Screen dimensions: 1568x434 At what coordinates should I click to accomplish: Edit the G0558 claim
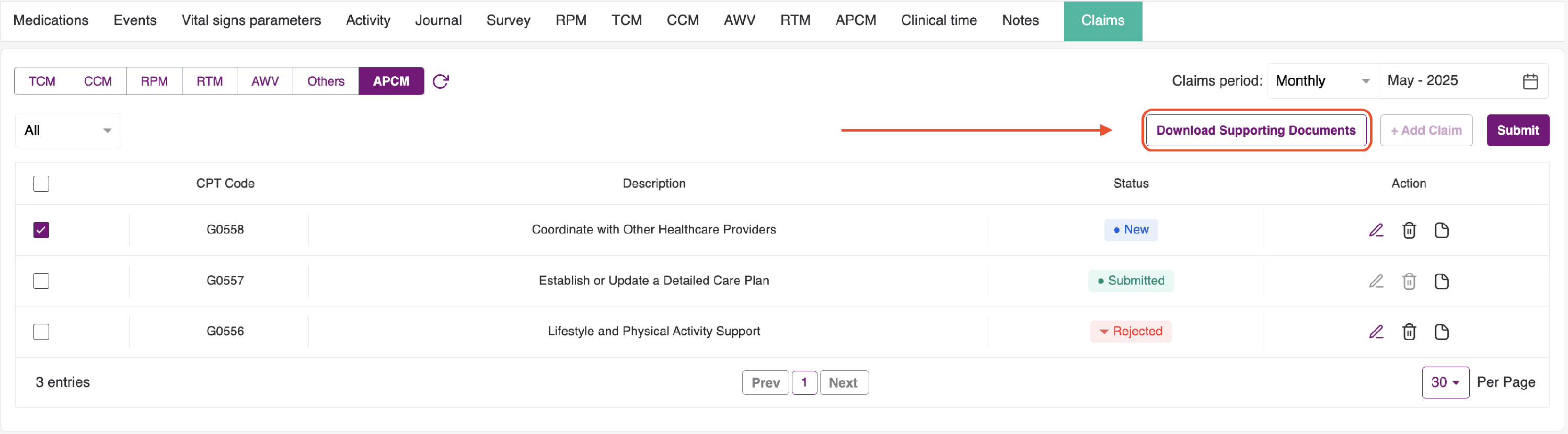pyautogui.click(x=1376, y=230)
